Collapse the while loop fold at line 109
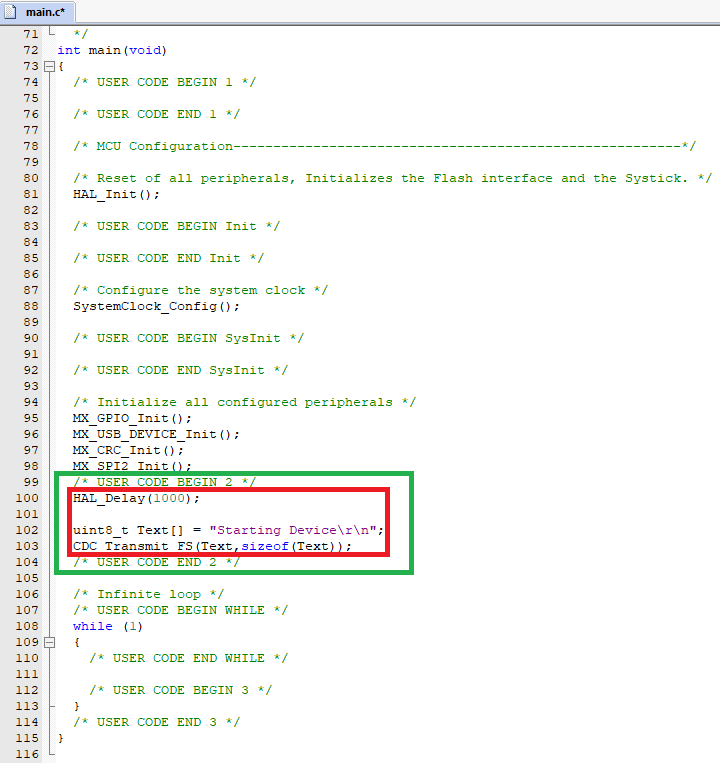720x763 pixels. [x=49, y=642]
